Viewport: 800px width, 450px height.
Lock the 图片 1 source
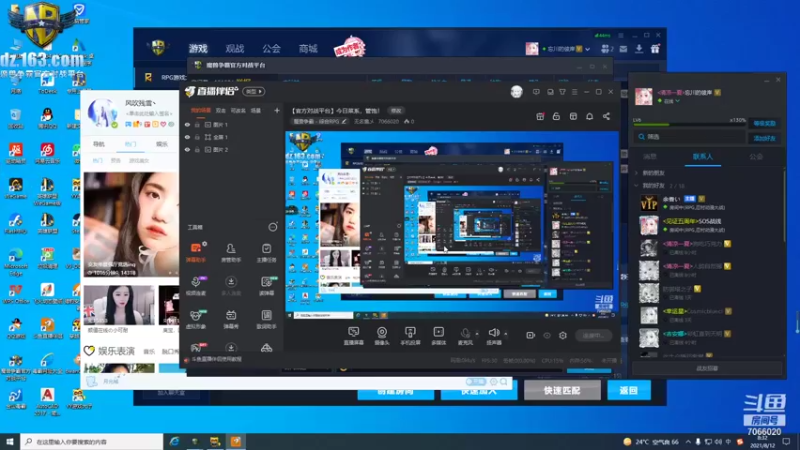[197, 124]
